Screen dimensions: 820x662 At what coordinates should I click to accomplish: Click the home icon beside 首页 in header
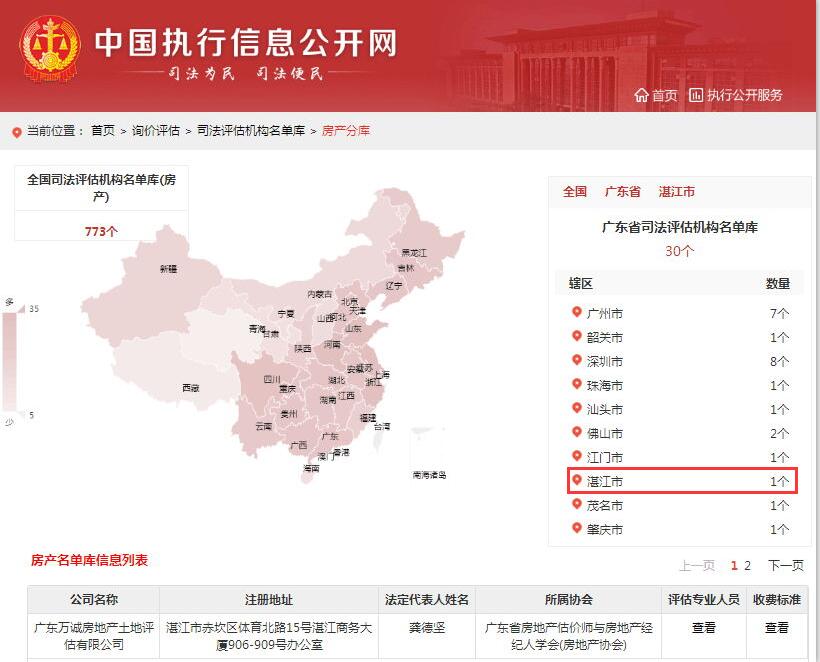point(641,95)
